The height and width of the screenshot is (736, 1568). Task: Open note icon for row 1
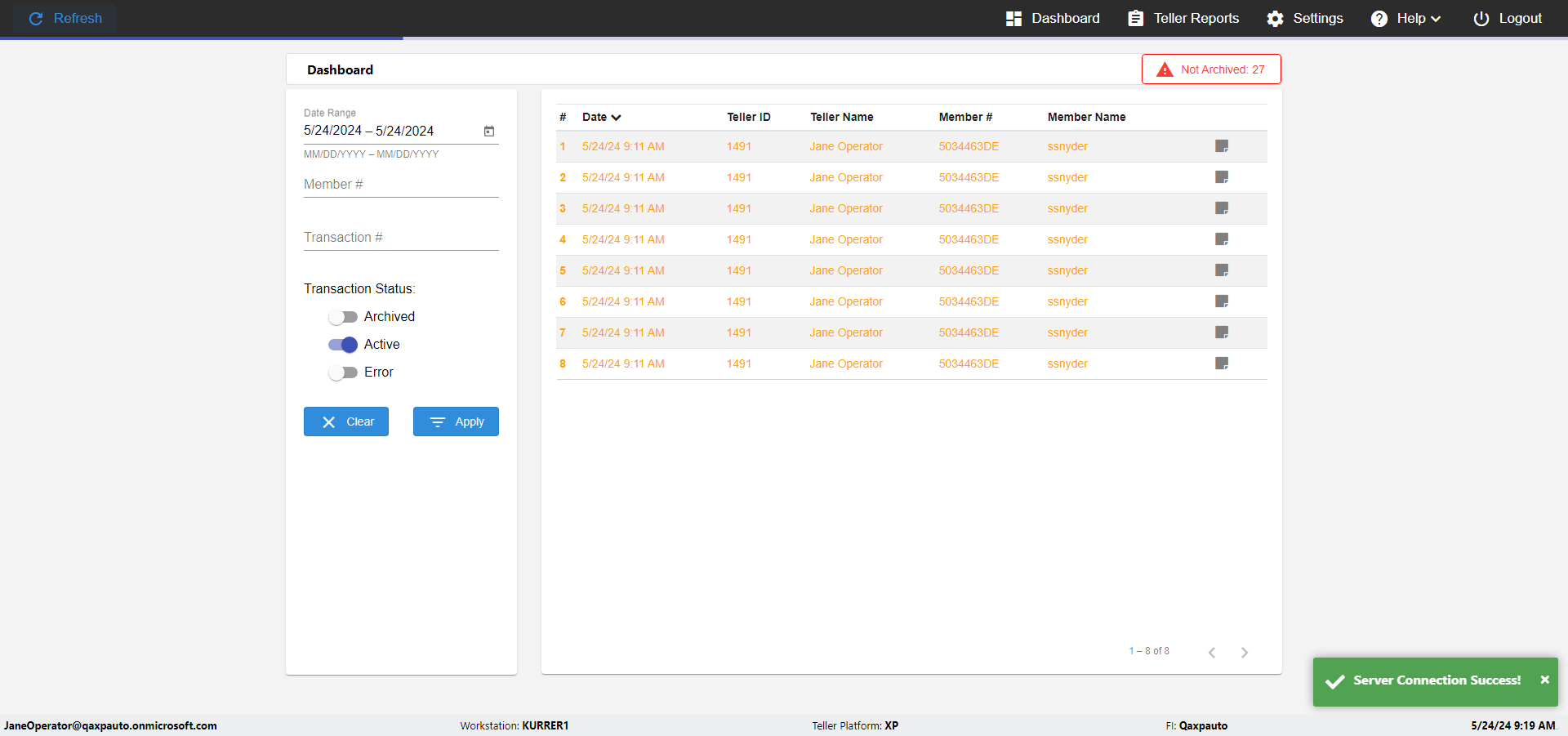(1222, 146)
